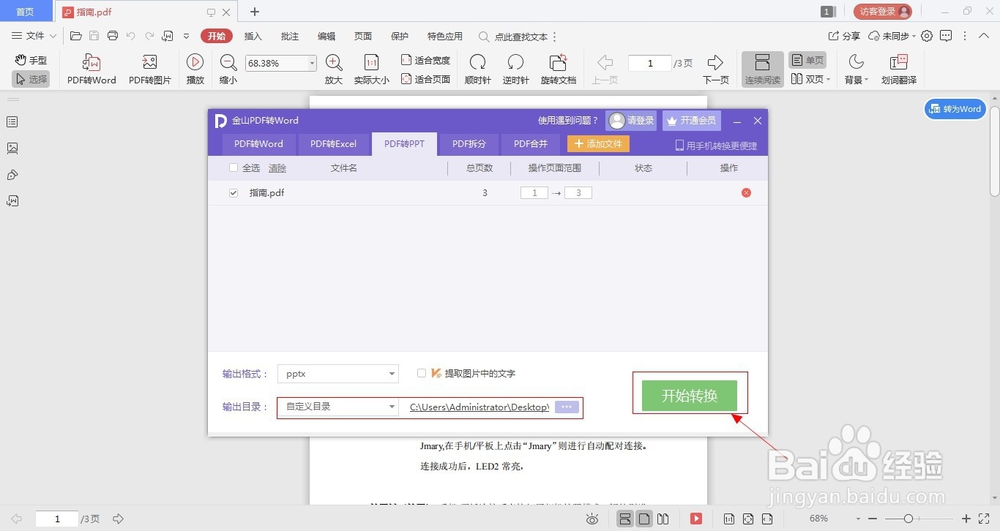Image resolution: width=1000 pixels, height=531 pixels.
Task: Click red play icon in status bar
Action: coord(696,519)
